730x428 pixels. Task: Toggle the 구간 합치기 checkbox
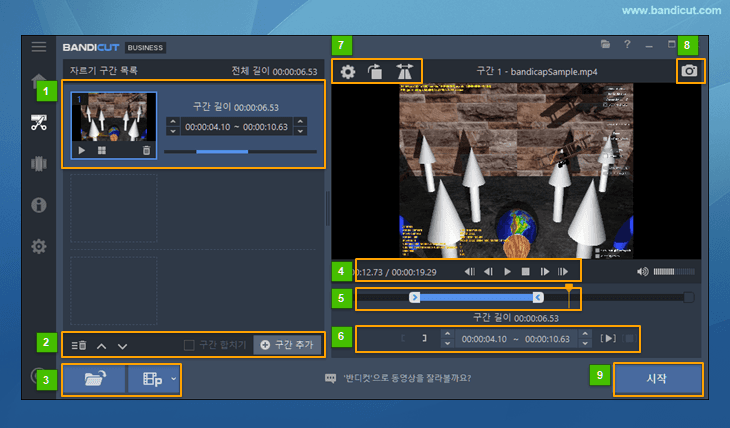(x=189, y=345)
